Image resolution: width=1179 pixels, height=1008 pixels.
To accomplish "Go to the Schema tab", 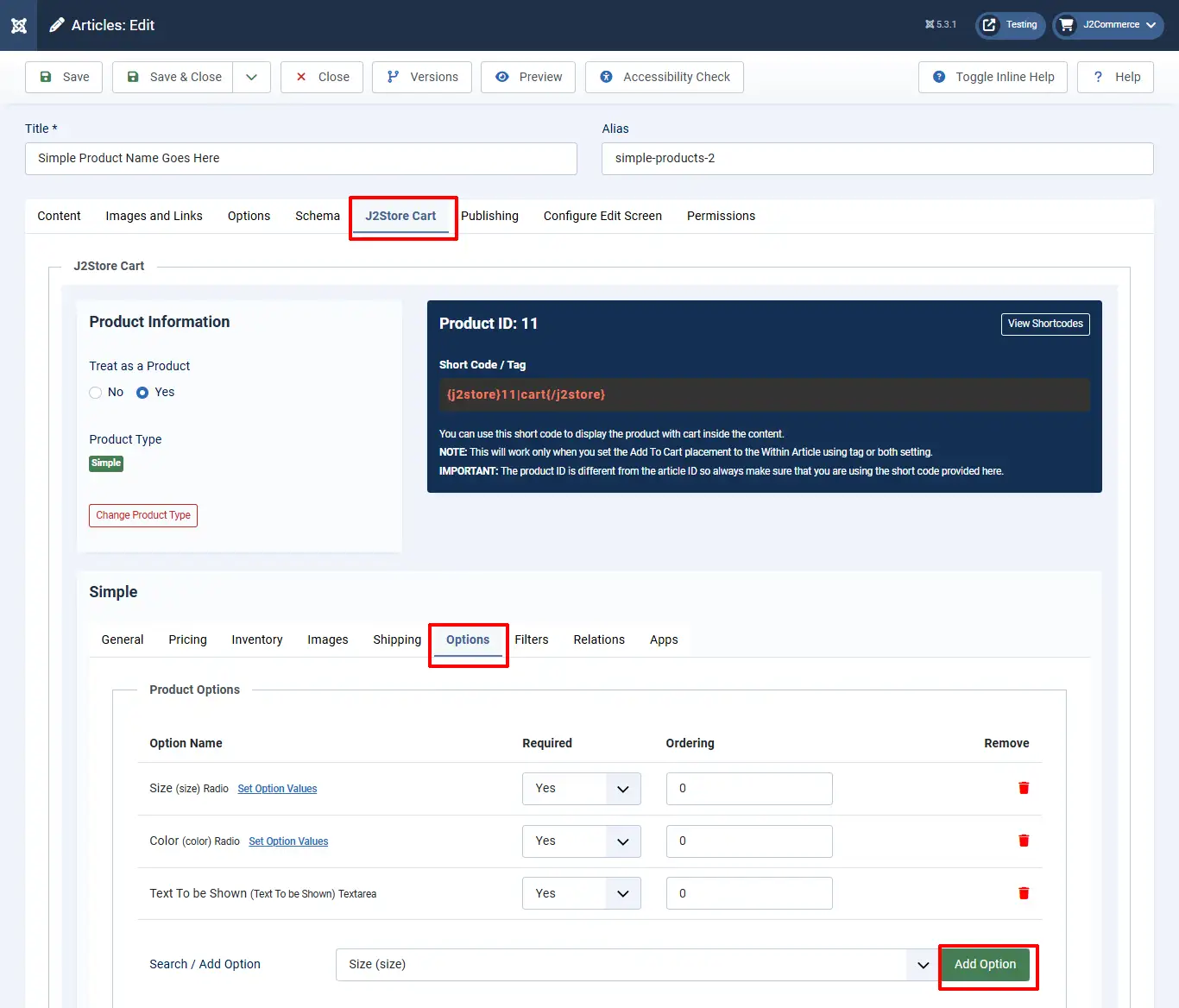I will tap(318, 216).
